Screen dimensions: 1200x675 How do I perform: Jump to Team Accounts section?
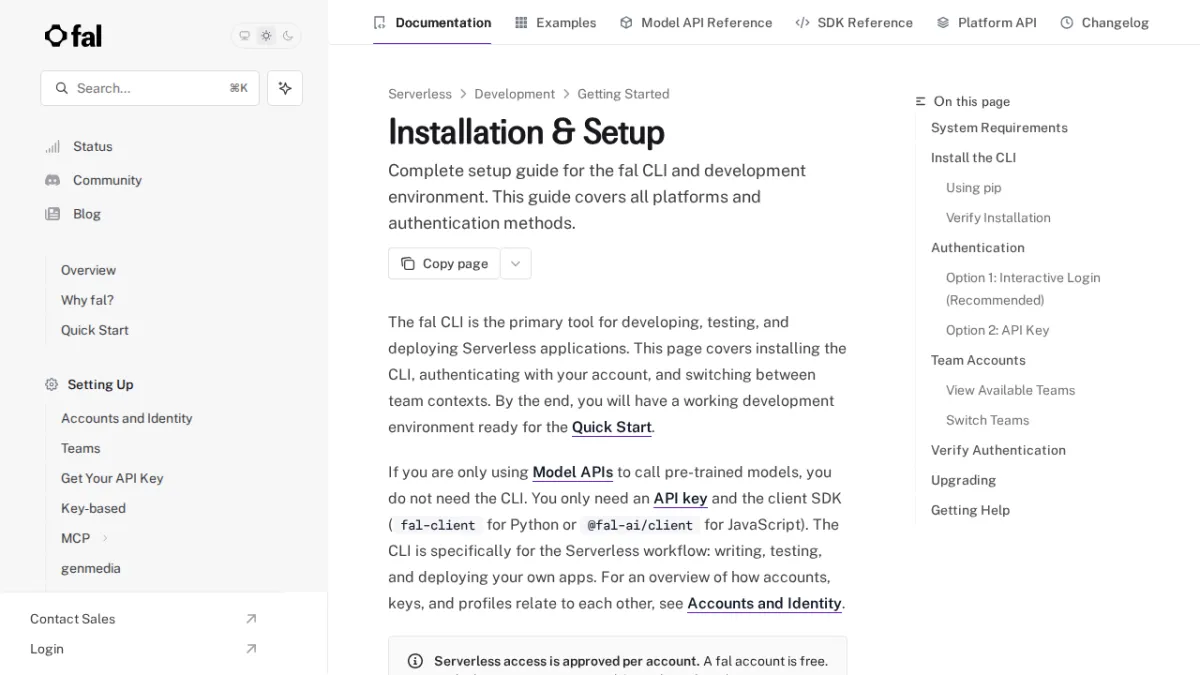[978, 360]
